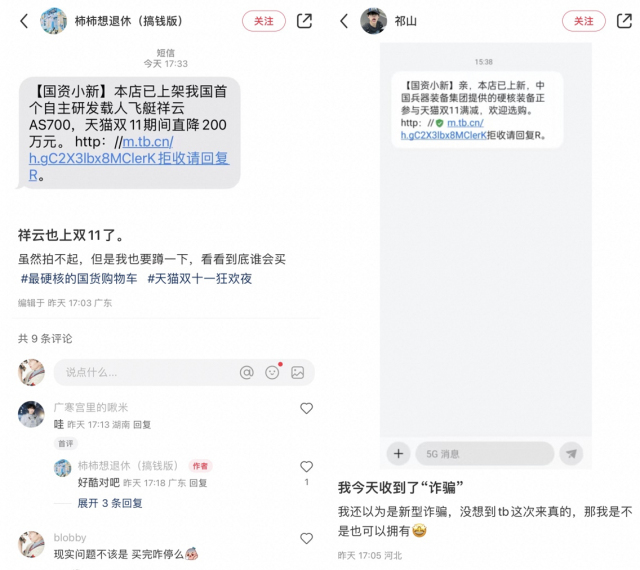Open hashtag #最硬核的国货购物车
Viewport: 640px width, 570px height.
pos(79,278)
